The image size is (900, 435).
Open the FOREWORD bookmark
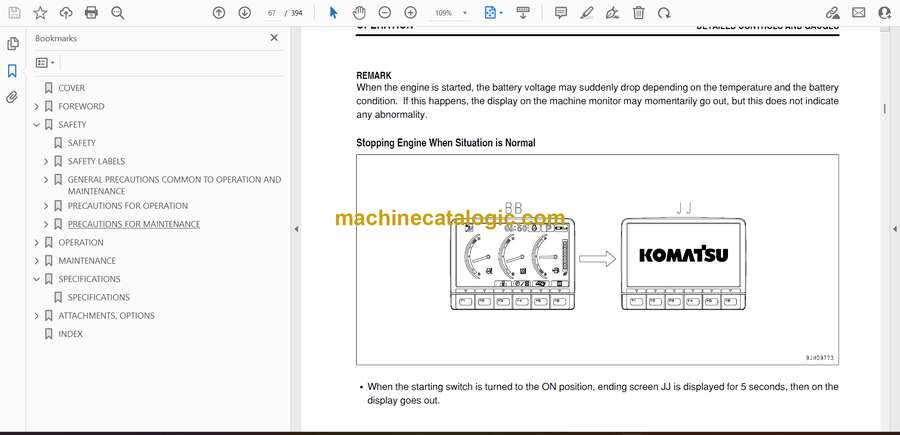point(81,106)
